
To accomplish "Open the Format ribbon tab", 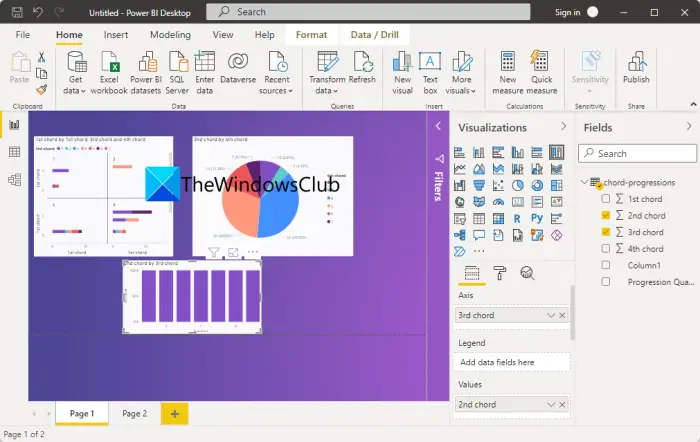I will tap(311, 35).
